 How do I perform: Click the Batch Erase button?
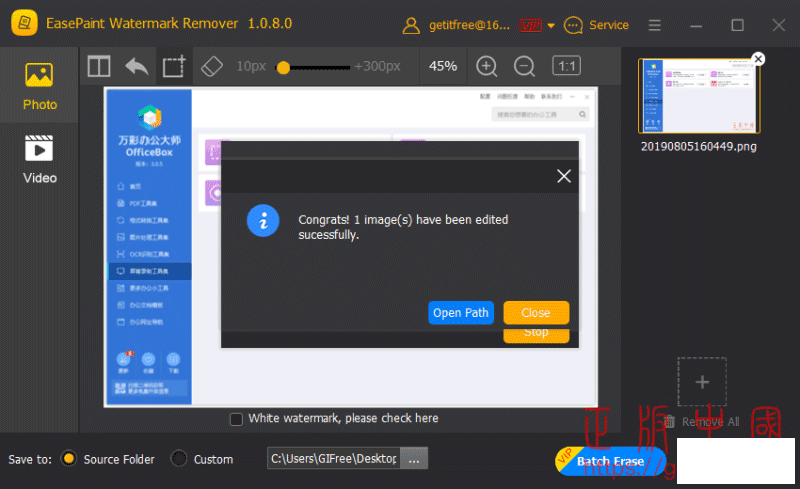610,461
